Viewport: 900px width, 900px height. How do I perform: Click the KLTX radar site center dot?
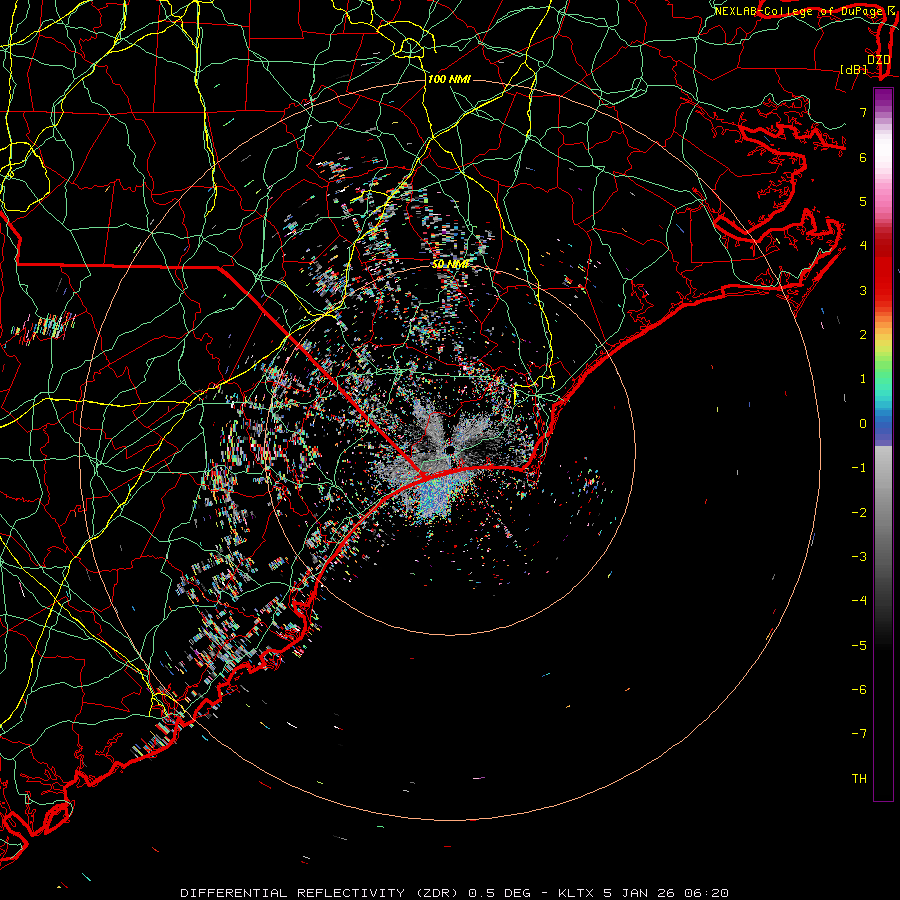coord(451,450)
